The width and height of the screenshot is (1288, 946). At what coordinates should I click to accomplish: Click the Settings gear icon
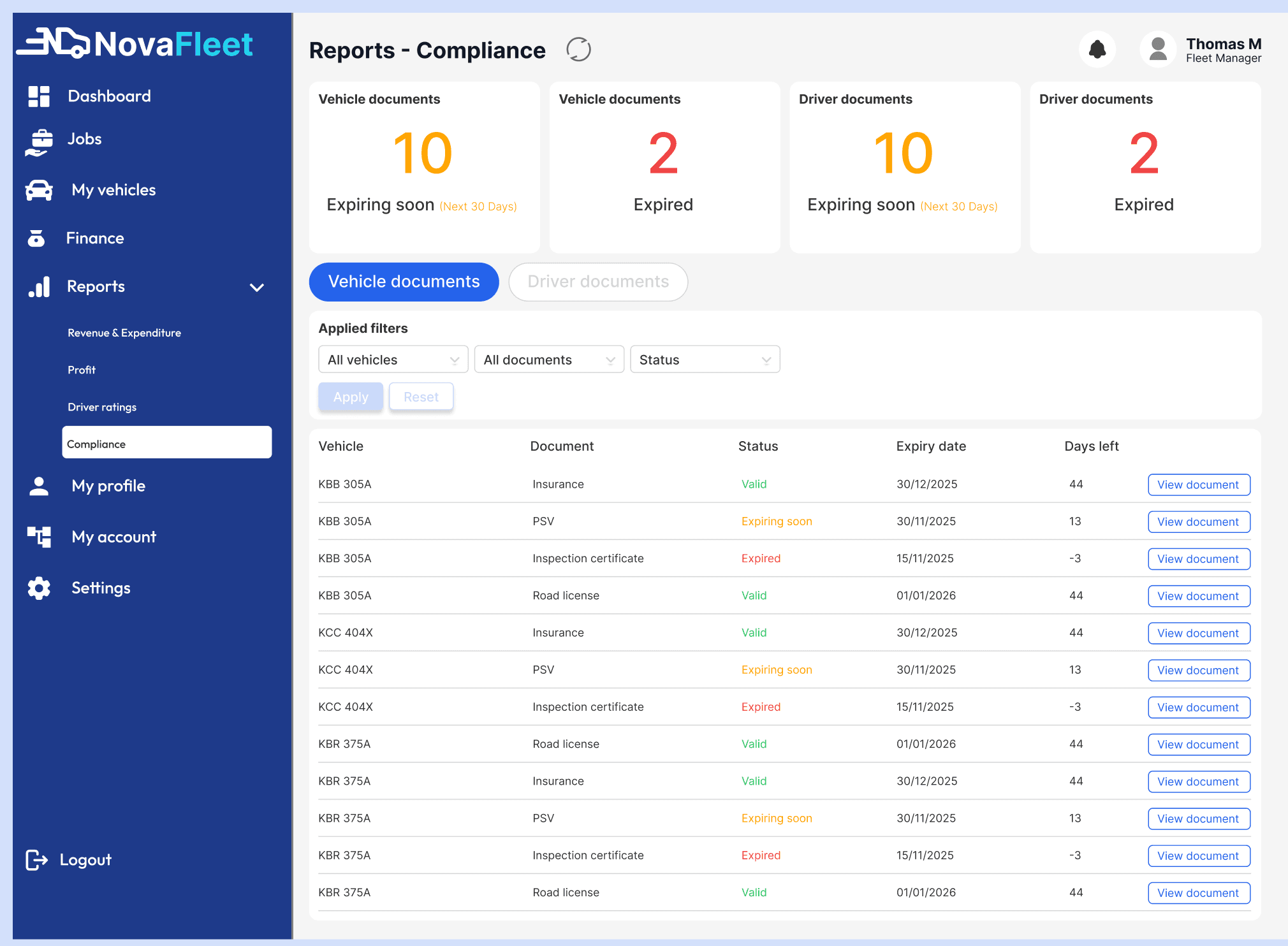(39, 588)
